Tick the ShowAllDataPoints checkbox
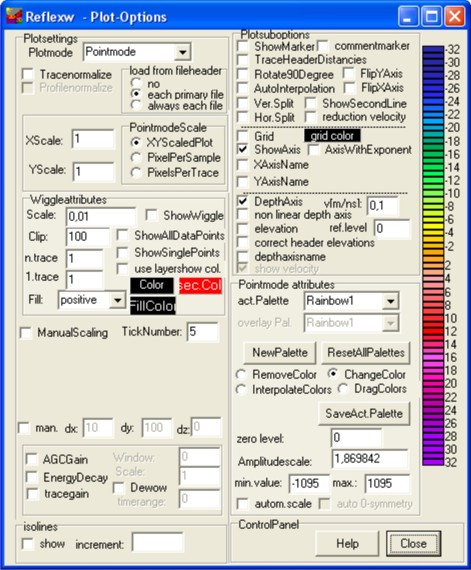 (x=122, y=235)
